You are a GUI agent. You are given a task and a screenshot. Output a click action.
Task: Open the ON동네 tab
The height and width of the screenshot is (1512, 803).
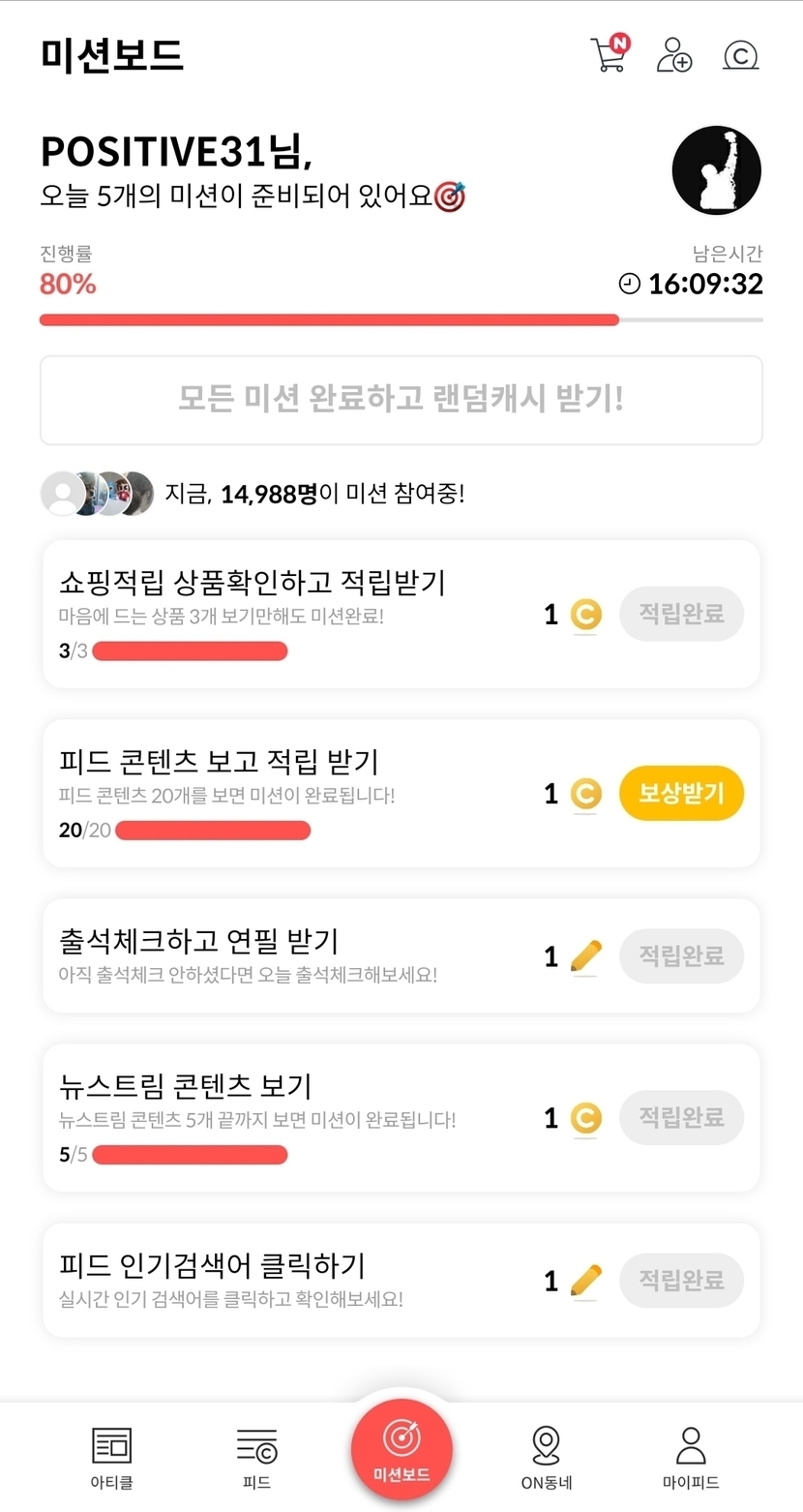click(547, 1457)
